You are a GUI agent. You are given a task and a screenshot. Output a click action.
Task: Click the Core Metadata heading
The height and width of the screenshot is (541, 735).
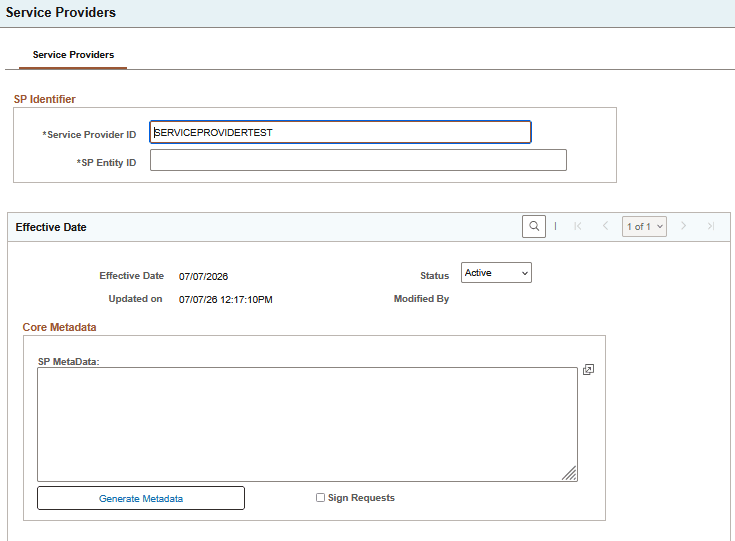pos(60,327)
